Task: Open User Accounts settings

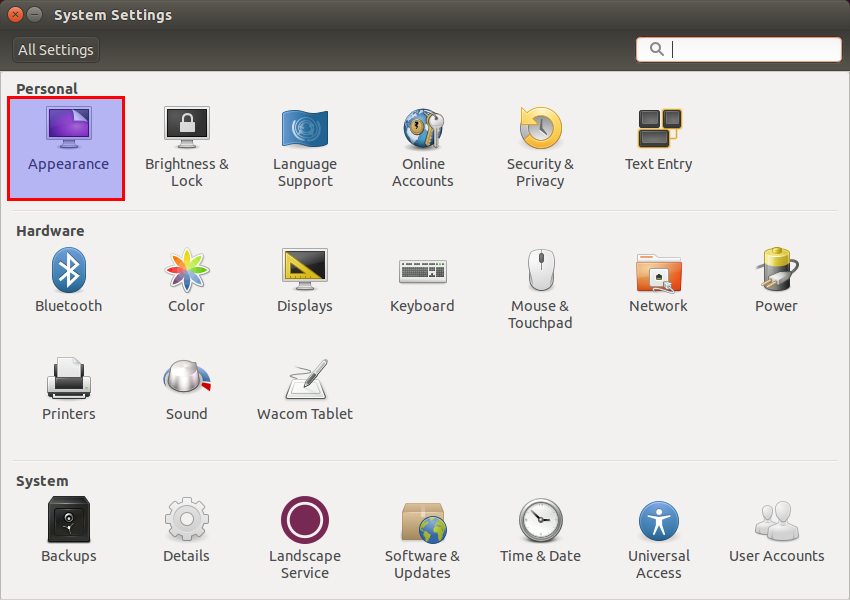Action: coord(776,530)
